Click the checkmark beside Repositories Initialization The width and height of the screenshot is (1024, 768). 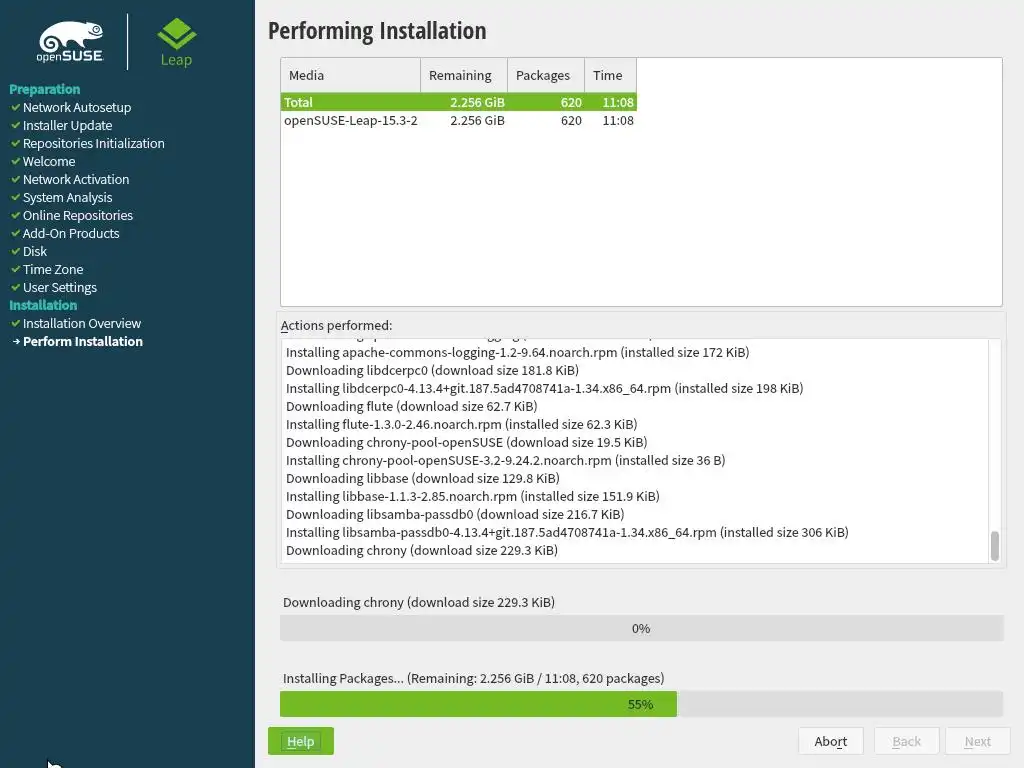coord(16,143)
